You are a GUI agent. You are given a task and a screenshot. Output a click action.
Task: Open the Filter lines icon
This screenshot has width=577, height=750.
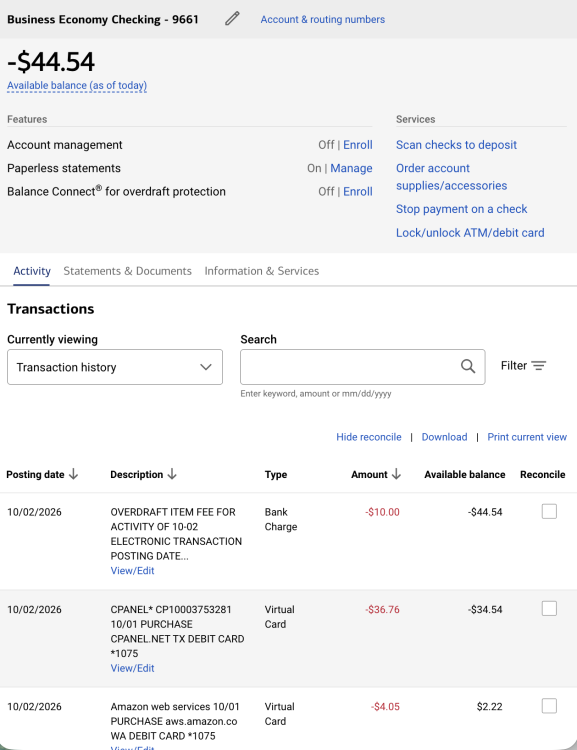[539, 366]
